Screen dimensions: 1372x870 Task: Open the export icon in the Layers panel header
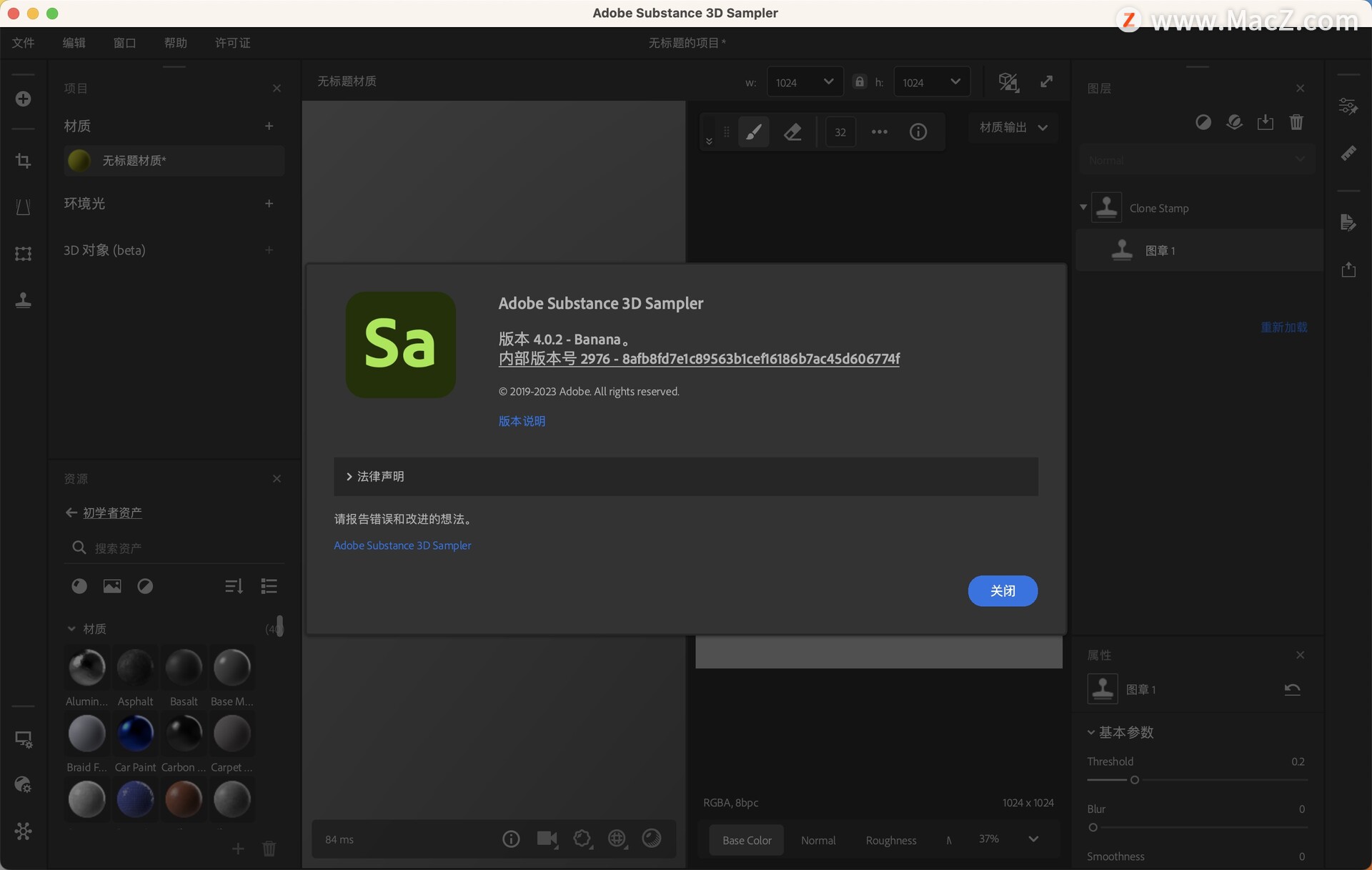(x=1266, y=122)
